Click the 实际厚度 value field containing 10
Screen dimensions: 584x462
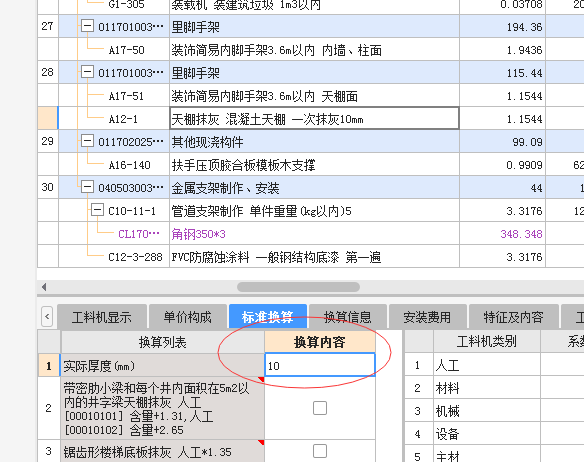pos(320,365)
